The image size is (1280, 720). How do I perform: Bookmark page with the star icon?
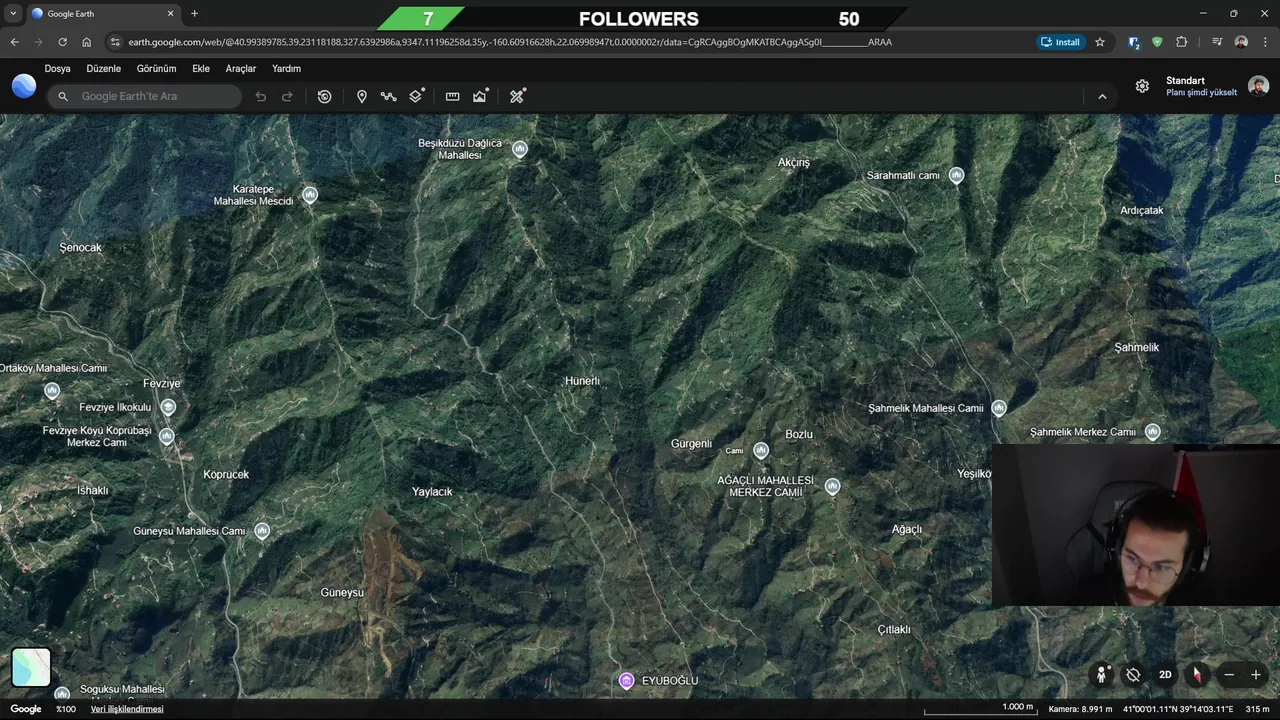pyautogui.click(x=1100, y=42)
